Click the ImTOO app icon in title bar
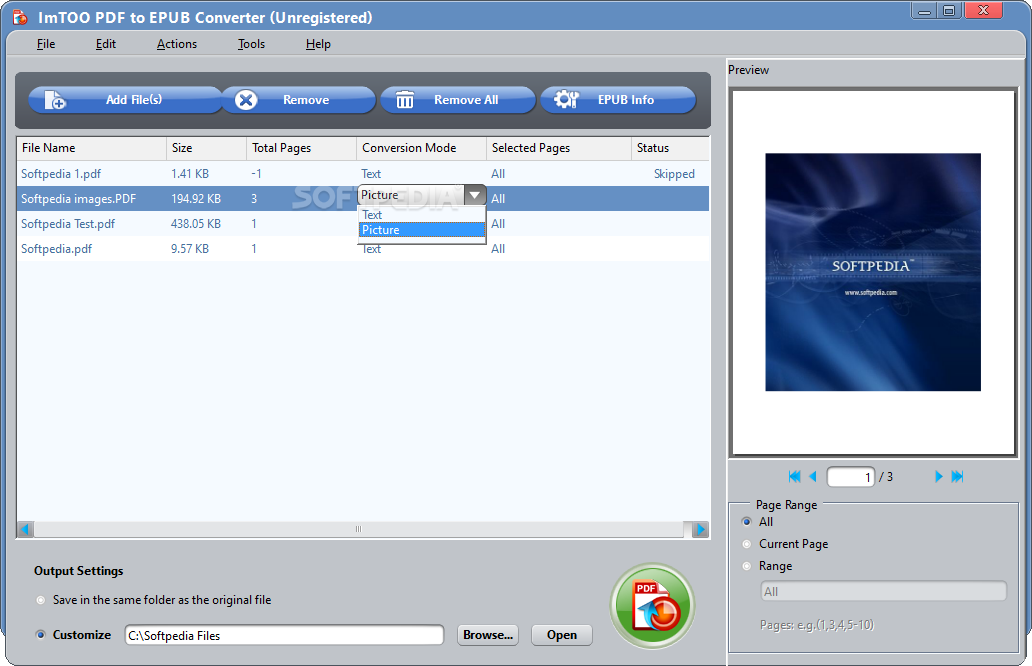 pos(20,17)
